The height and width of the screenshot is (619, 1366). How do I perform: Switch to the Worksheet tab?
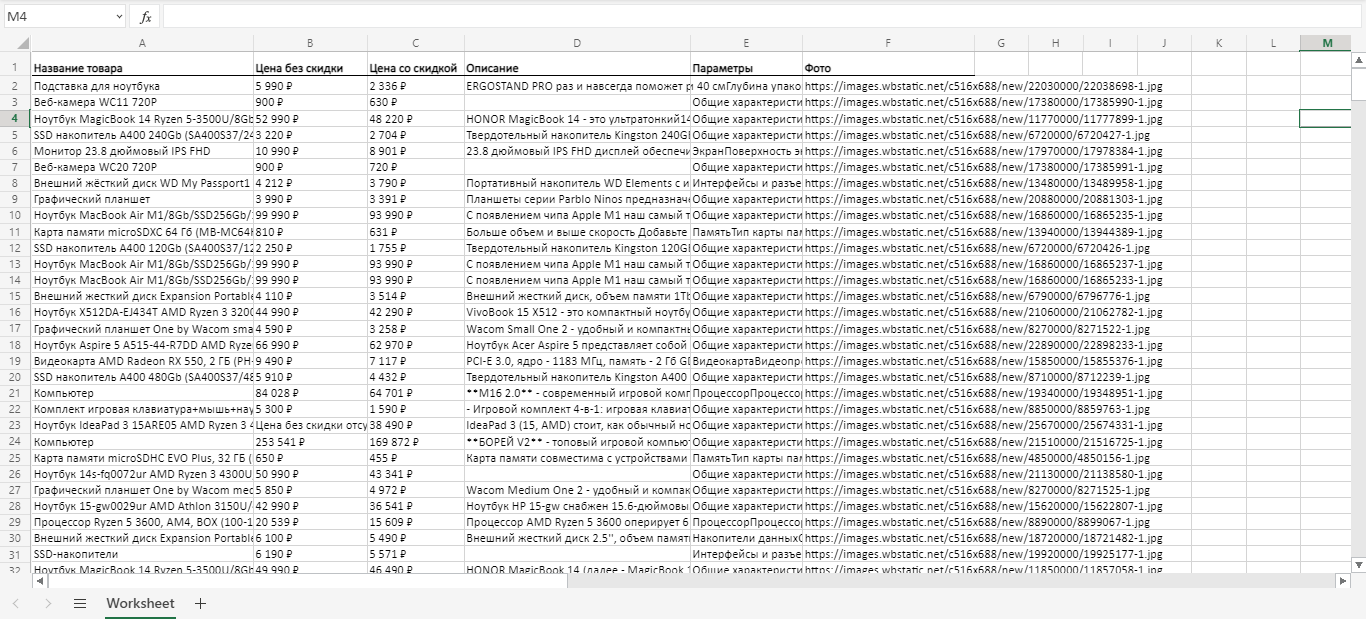point(140,603)
